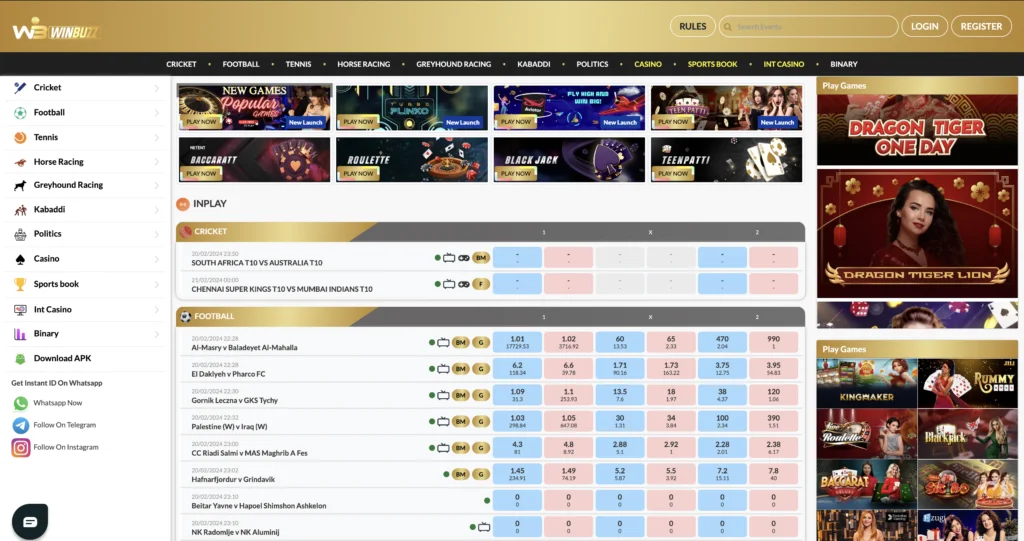Click the RULES button
The height and width of the screenshot is (541, 1024).
pyautogui.click(x=692, y=26)
